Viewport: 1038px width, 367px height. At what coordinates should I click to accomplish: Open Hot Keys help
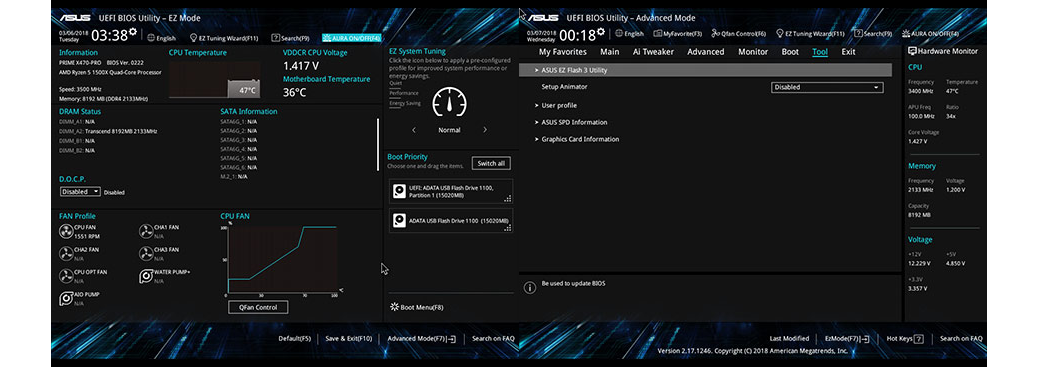905,339
